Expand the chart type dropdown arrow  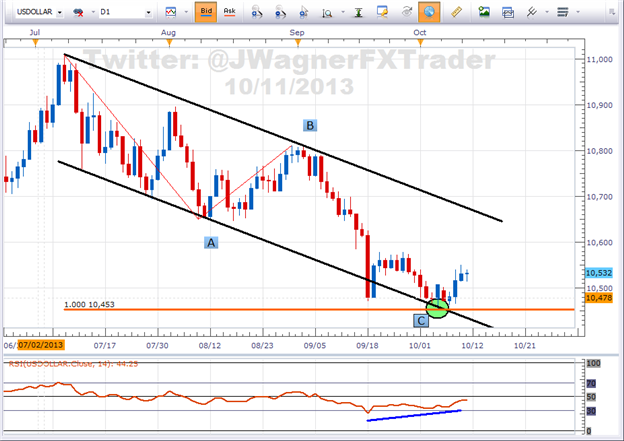[x=186, y=12]
